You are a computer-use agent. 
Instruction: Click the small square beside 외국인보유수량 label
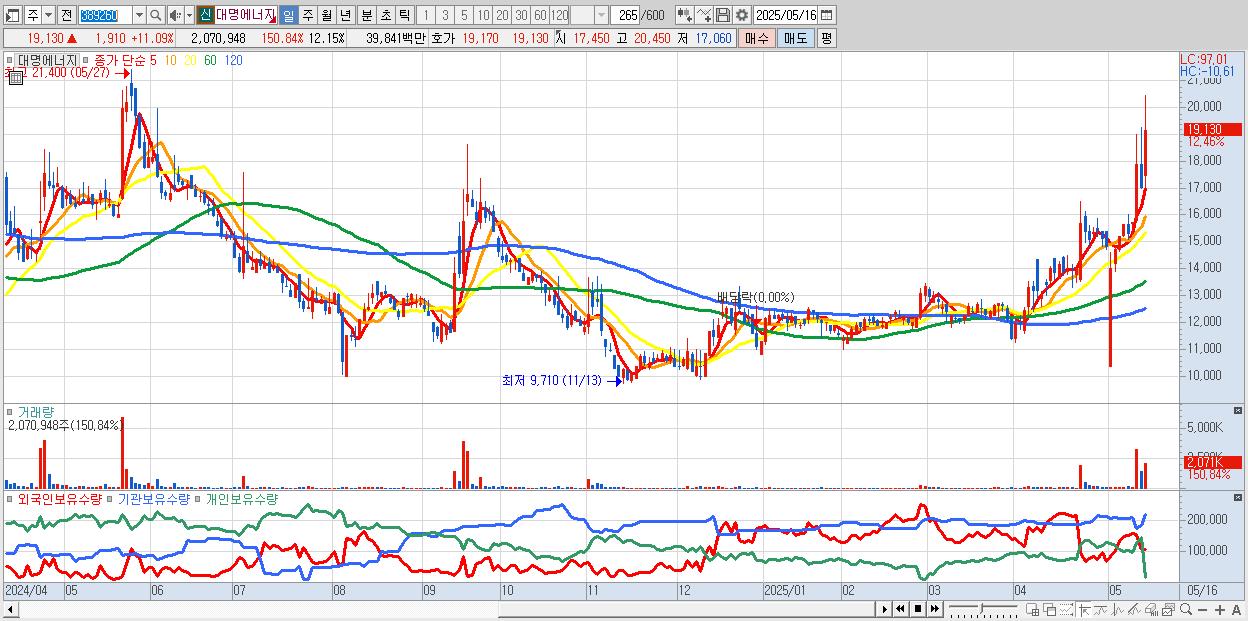9,498
